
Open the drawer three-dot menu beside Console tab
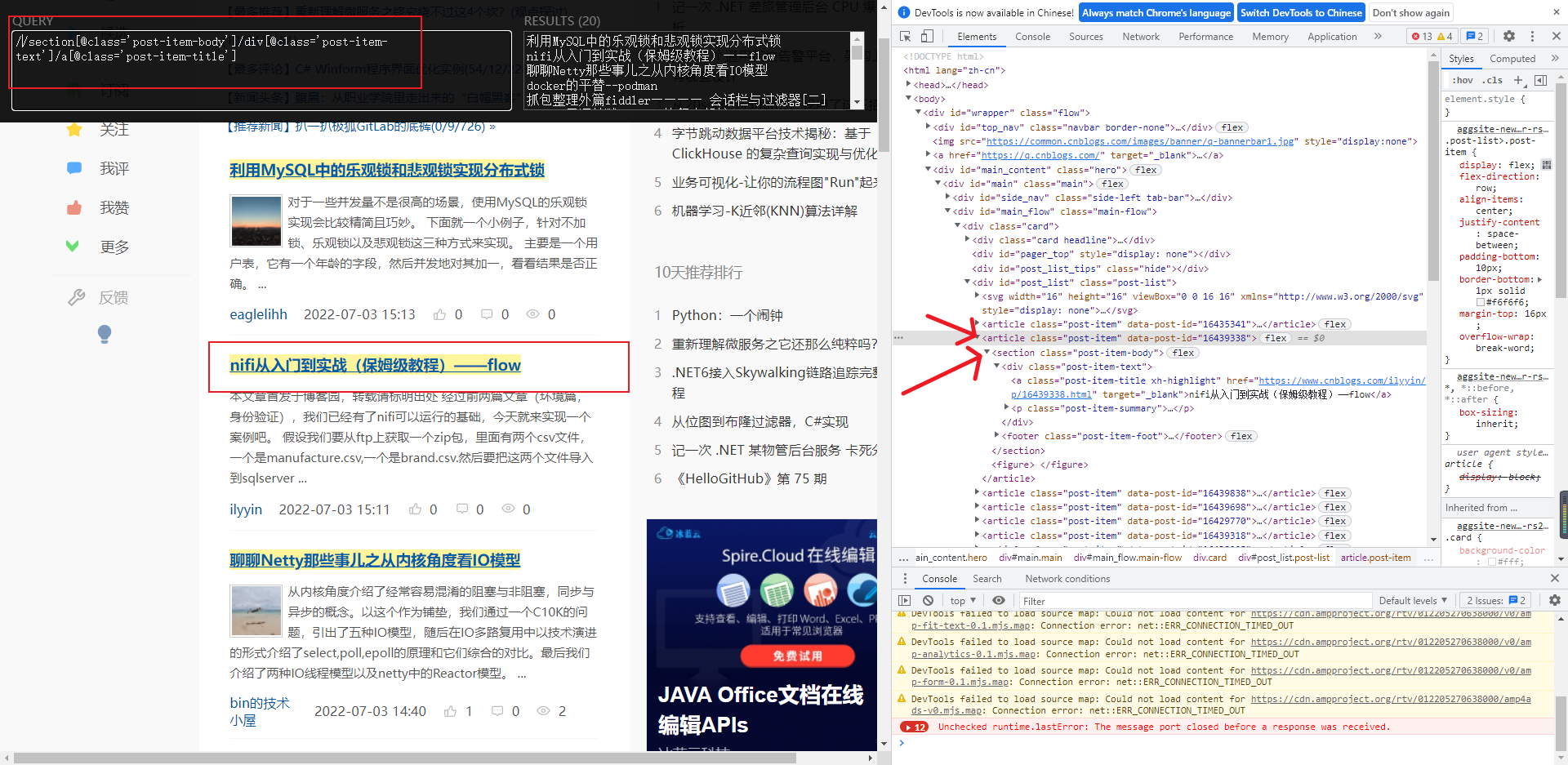(904, 578)
